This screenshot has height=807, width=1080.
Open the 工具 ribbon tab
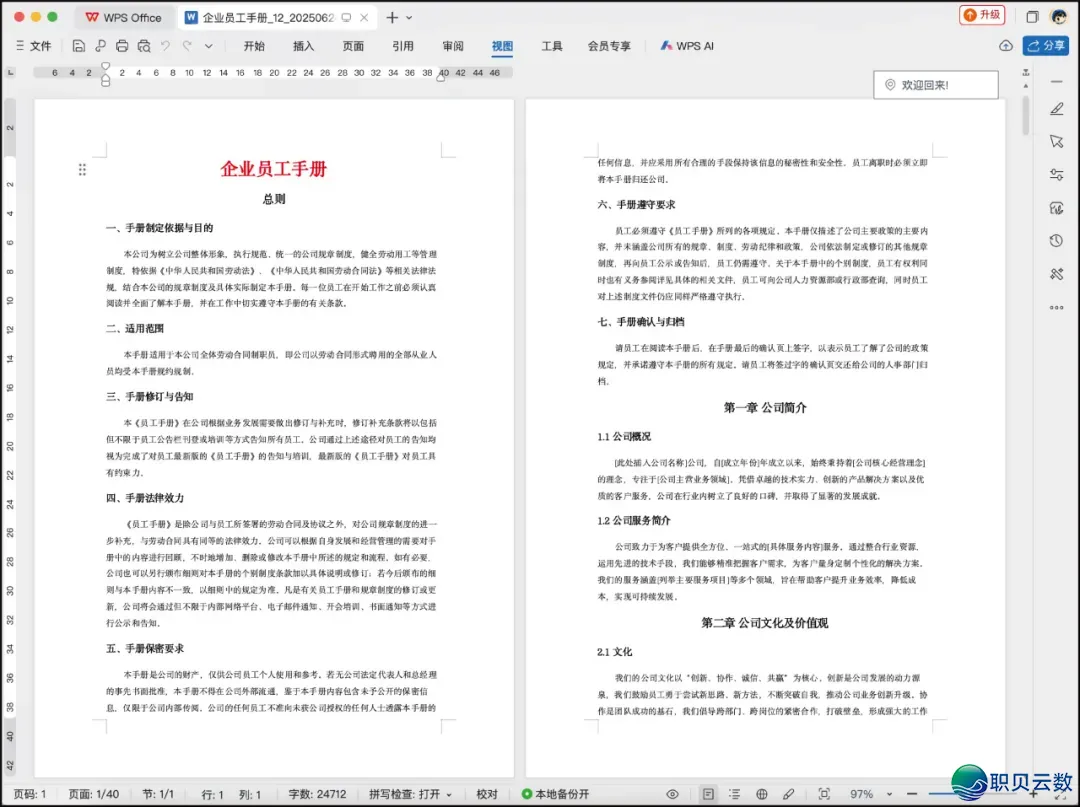(x=552, y=46)
